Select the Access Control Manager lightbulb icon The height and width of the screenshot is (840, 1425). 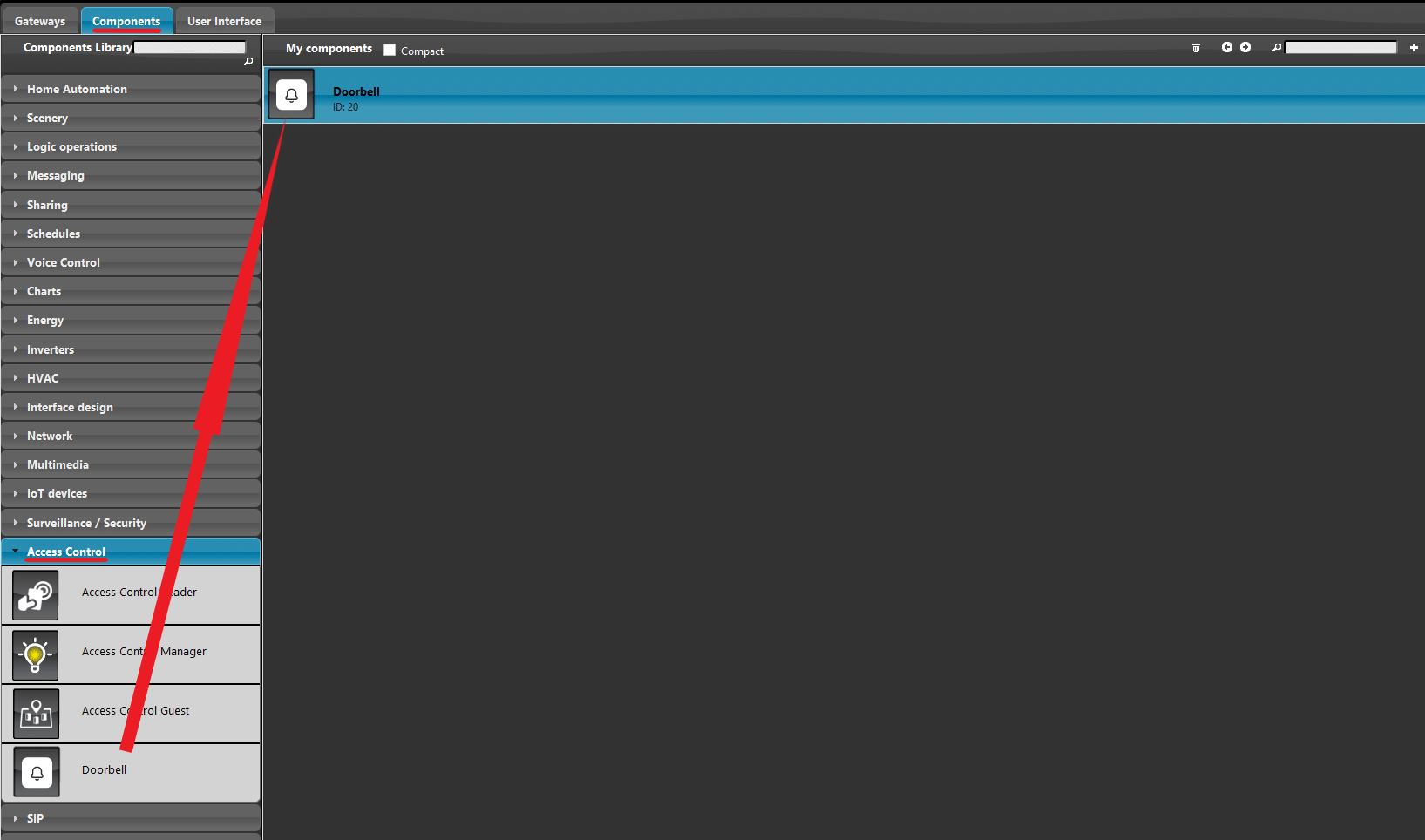pyautogui.click(x=36, y=655)
